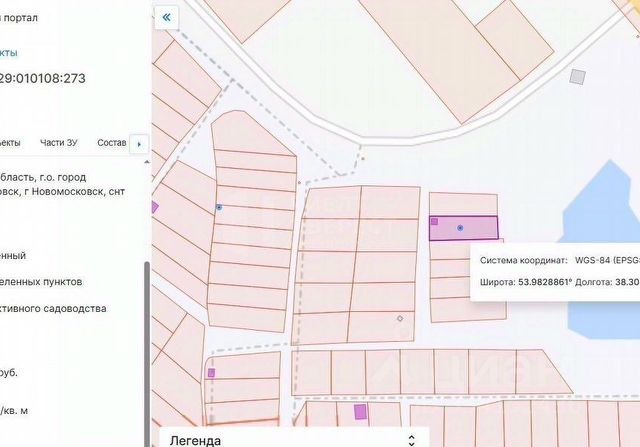Viewport: 640px width, 447px height.
Task: Select the purple square on lower-left parcel
Action: [x=211, y=372]
